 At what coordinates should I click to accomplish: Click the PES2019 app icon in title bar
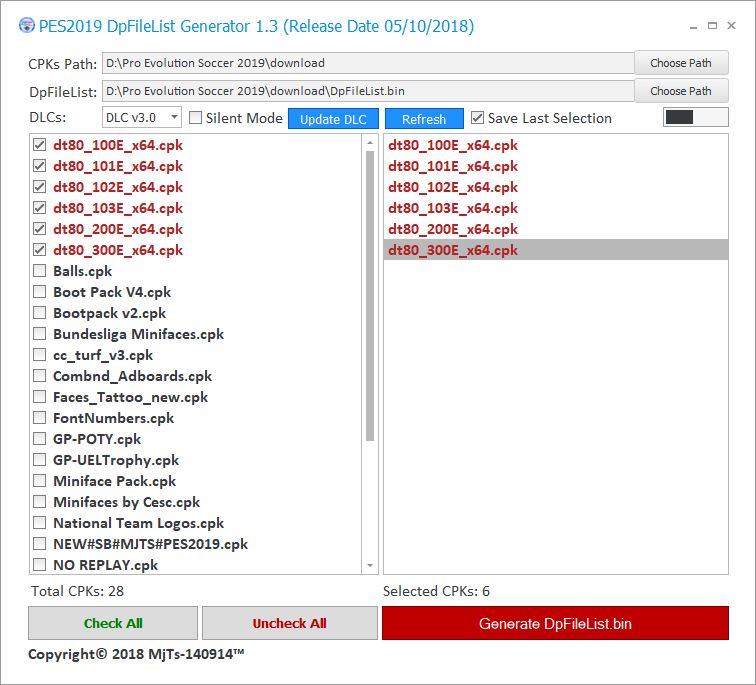coord(27,25)
